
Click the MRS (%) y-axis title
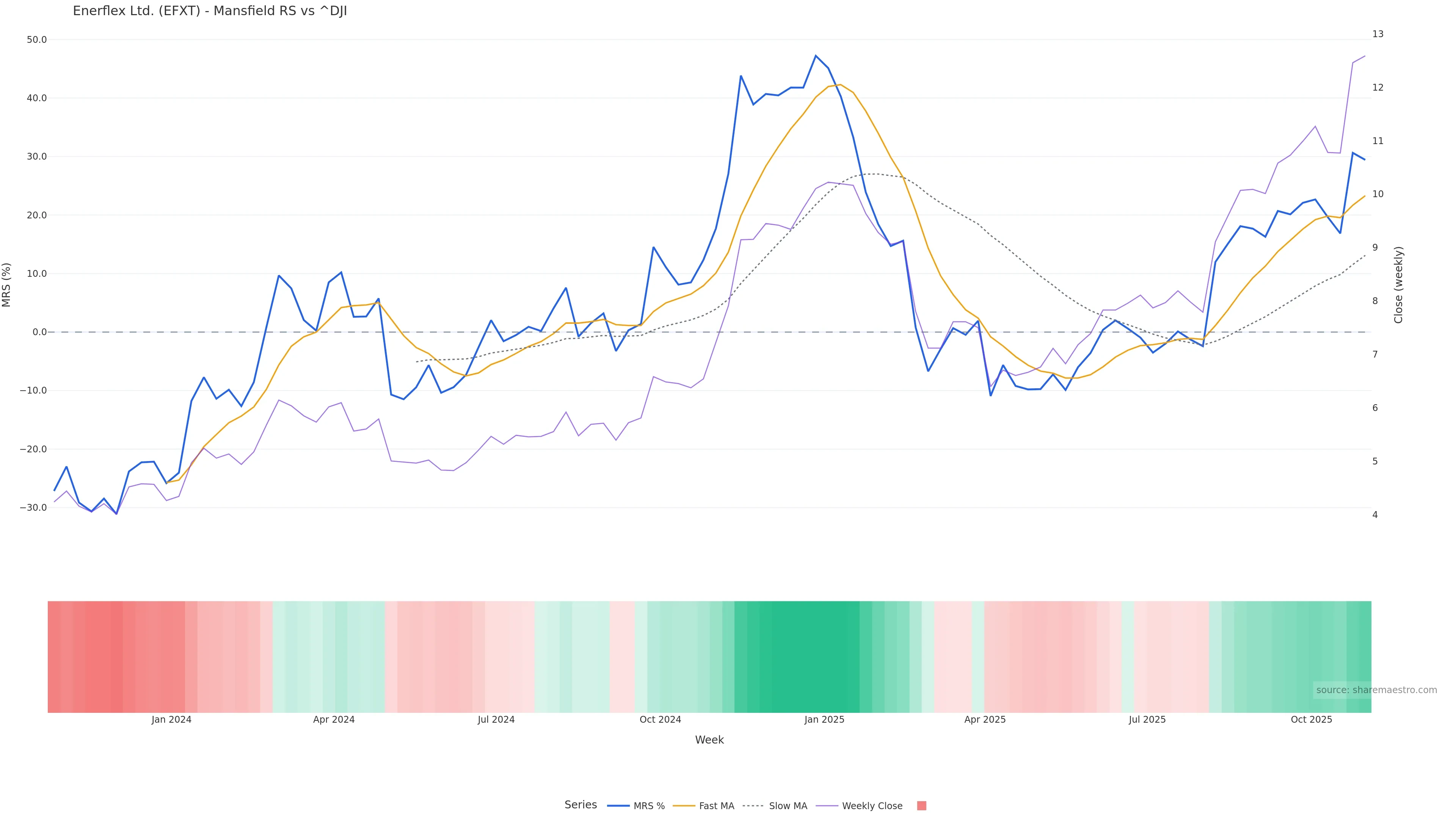[x=7, y=284]
